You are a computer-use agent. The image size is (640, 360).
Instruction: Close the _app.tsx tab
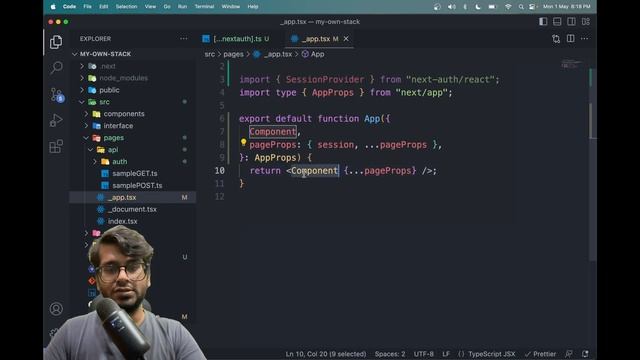click(346, 38)
